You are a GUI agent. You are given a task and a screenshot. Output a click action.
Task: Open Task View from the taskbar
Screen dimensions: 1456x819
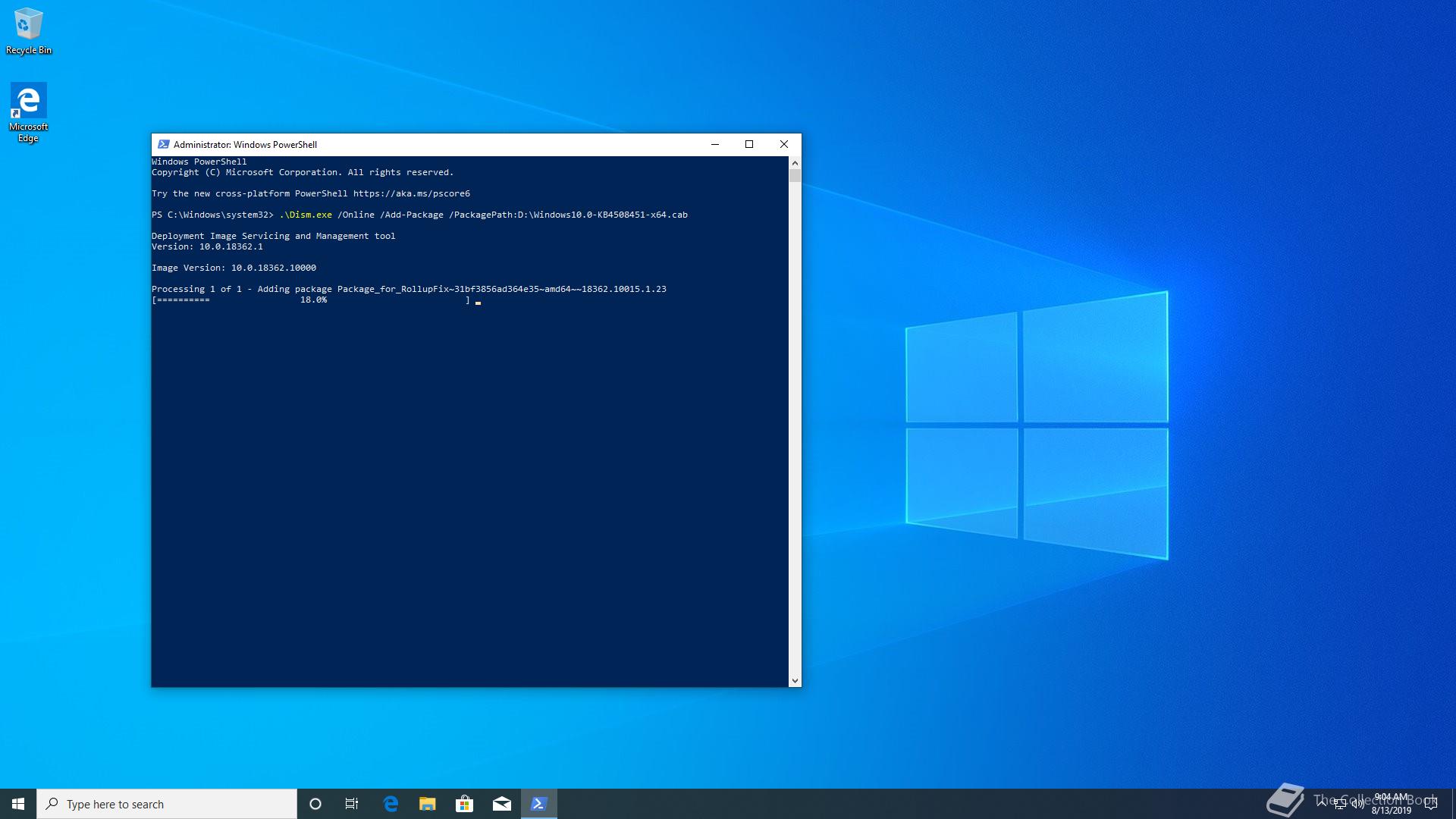tap(351, 803)
